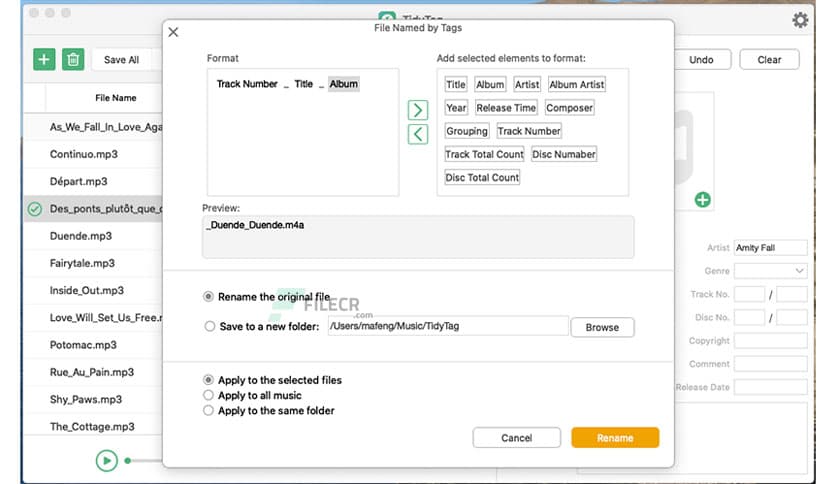Select Continuo.mp3 in the file list

point(93,155)
